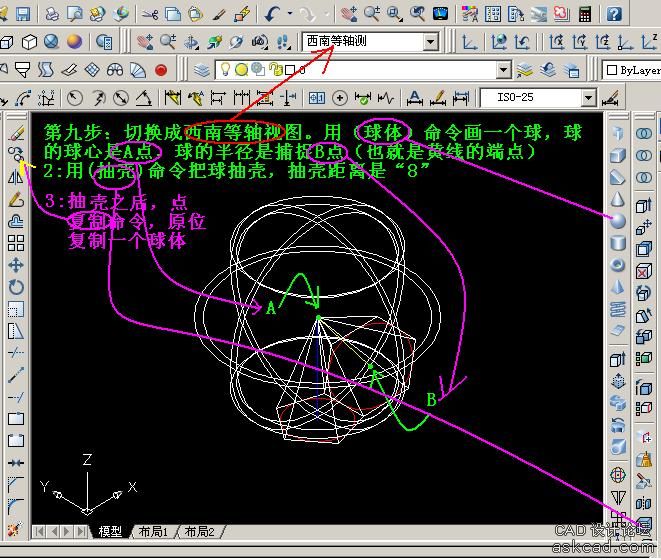Click the World UCS globe icon

pos(499,42)
